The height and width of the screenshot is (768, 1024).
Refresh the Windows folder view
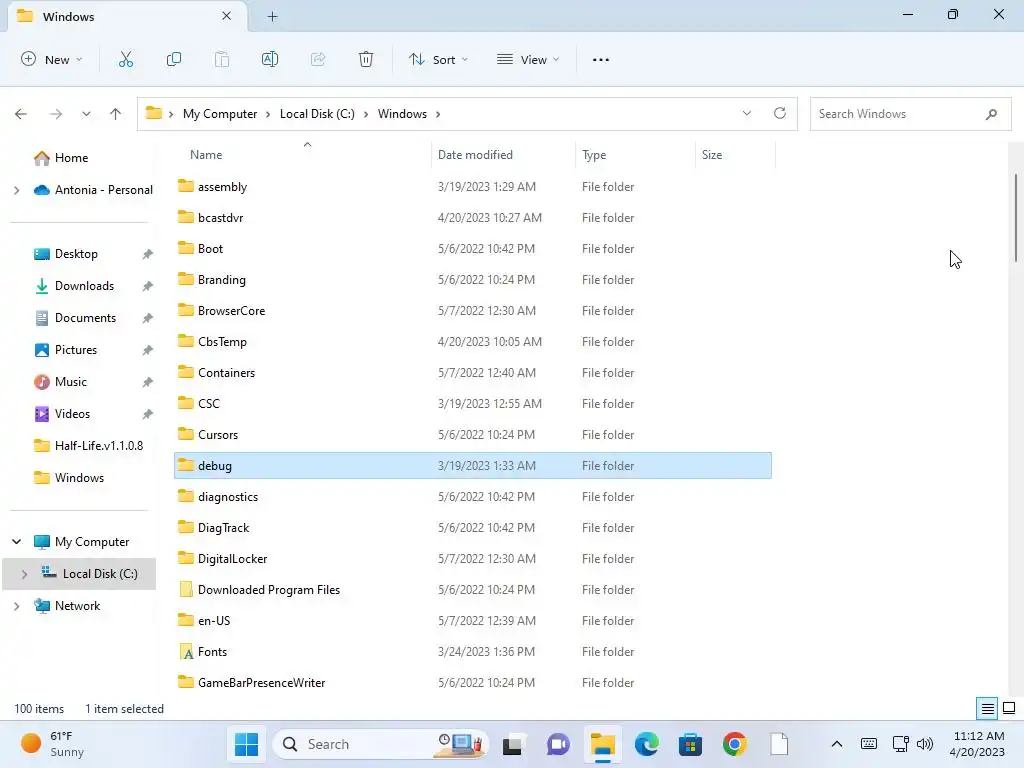point(780,113)
